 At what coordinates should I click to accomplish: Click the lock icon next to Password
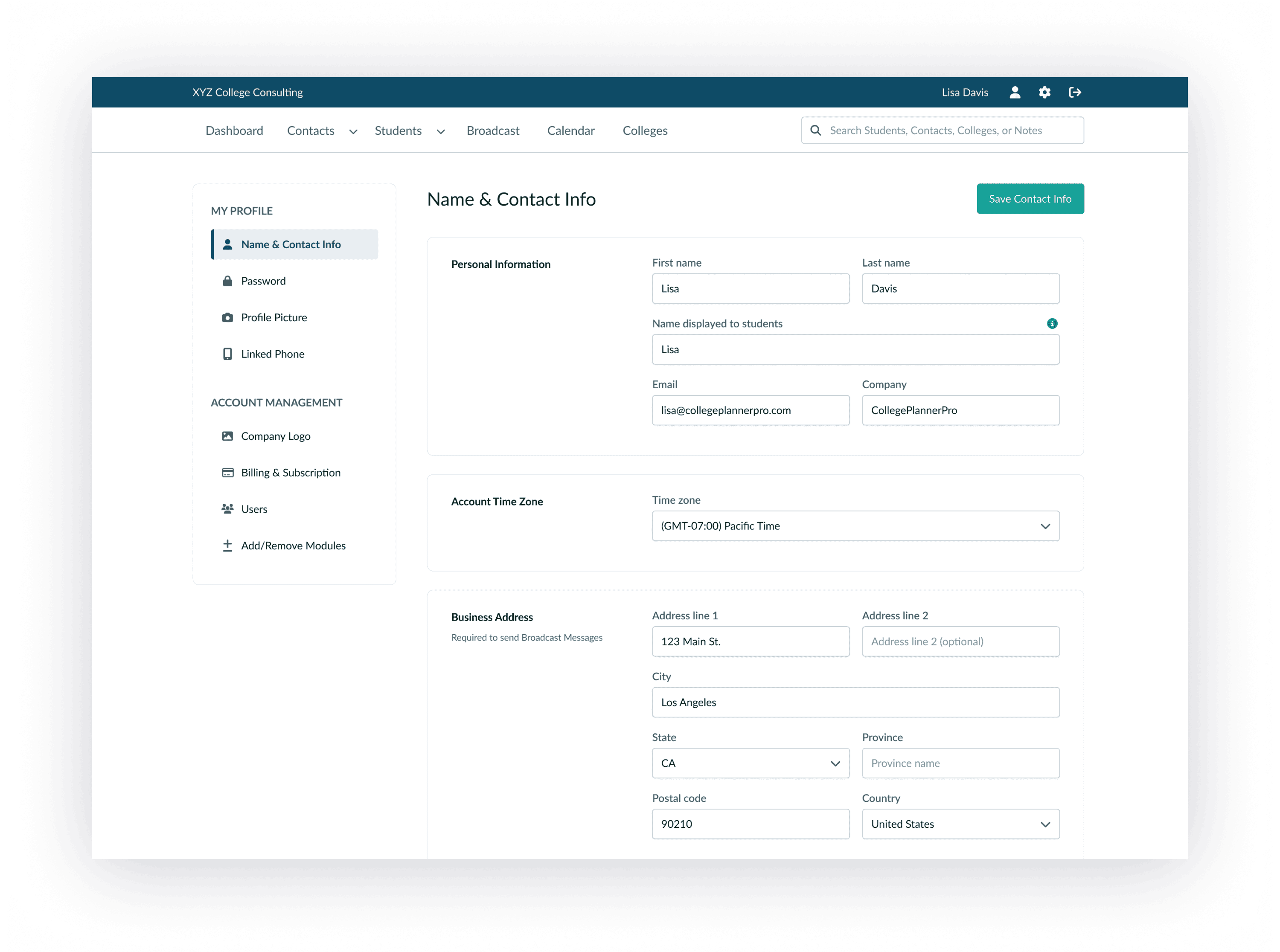[x=228, y=281]
